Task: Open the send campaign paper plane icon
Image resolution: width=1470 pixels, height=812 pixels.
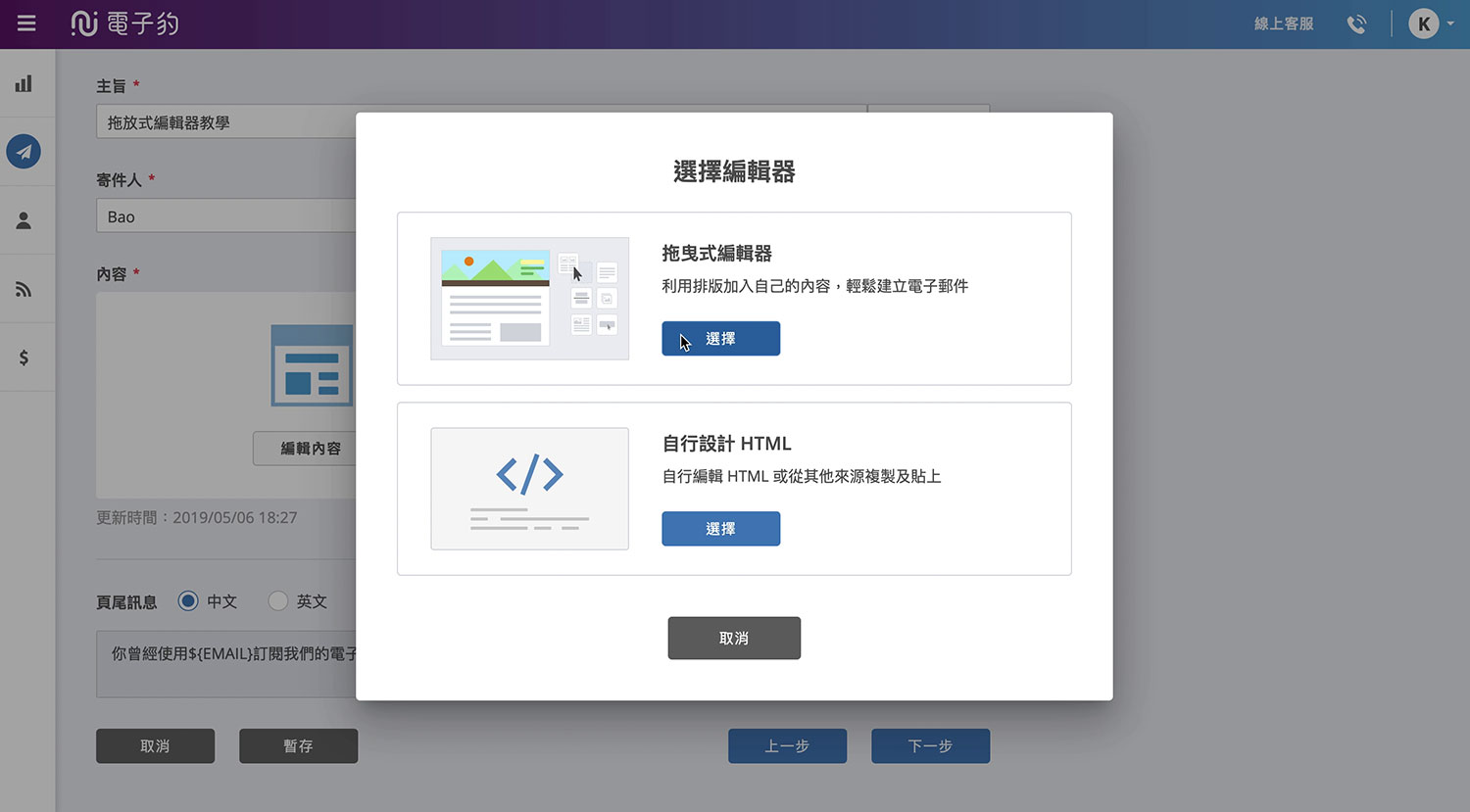Action: point(24,152)
